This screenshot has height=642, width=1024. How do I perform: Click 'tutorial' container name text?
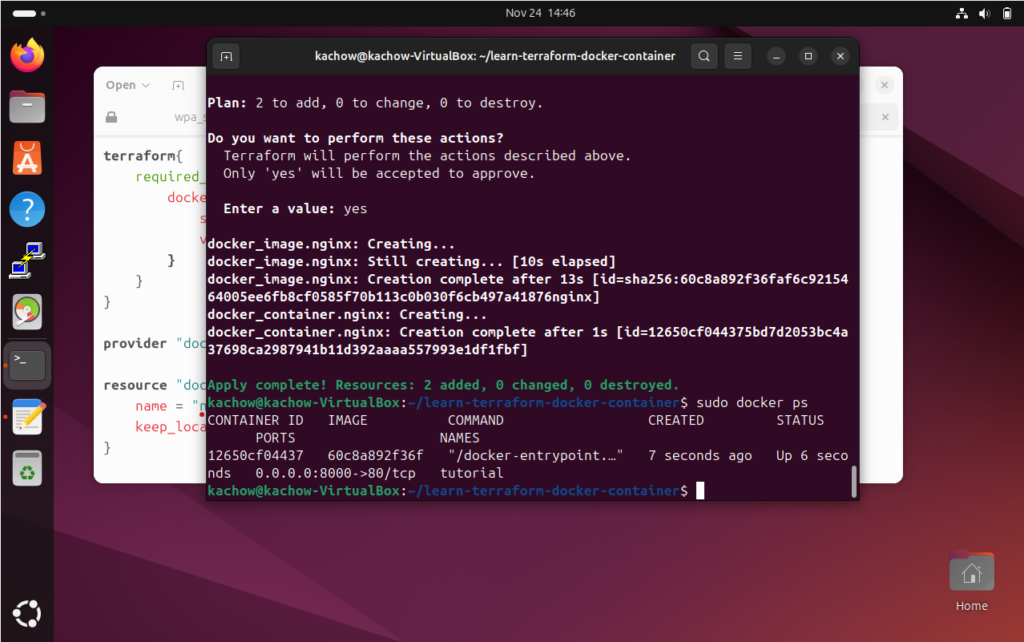click(472, 473)
